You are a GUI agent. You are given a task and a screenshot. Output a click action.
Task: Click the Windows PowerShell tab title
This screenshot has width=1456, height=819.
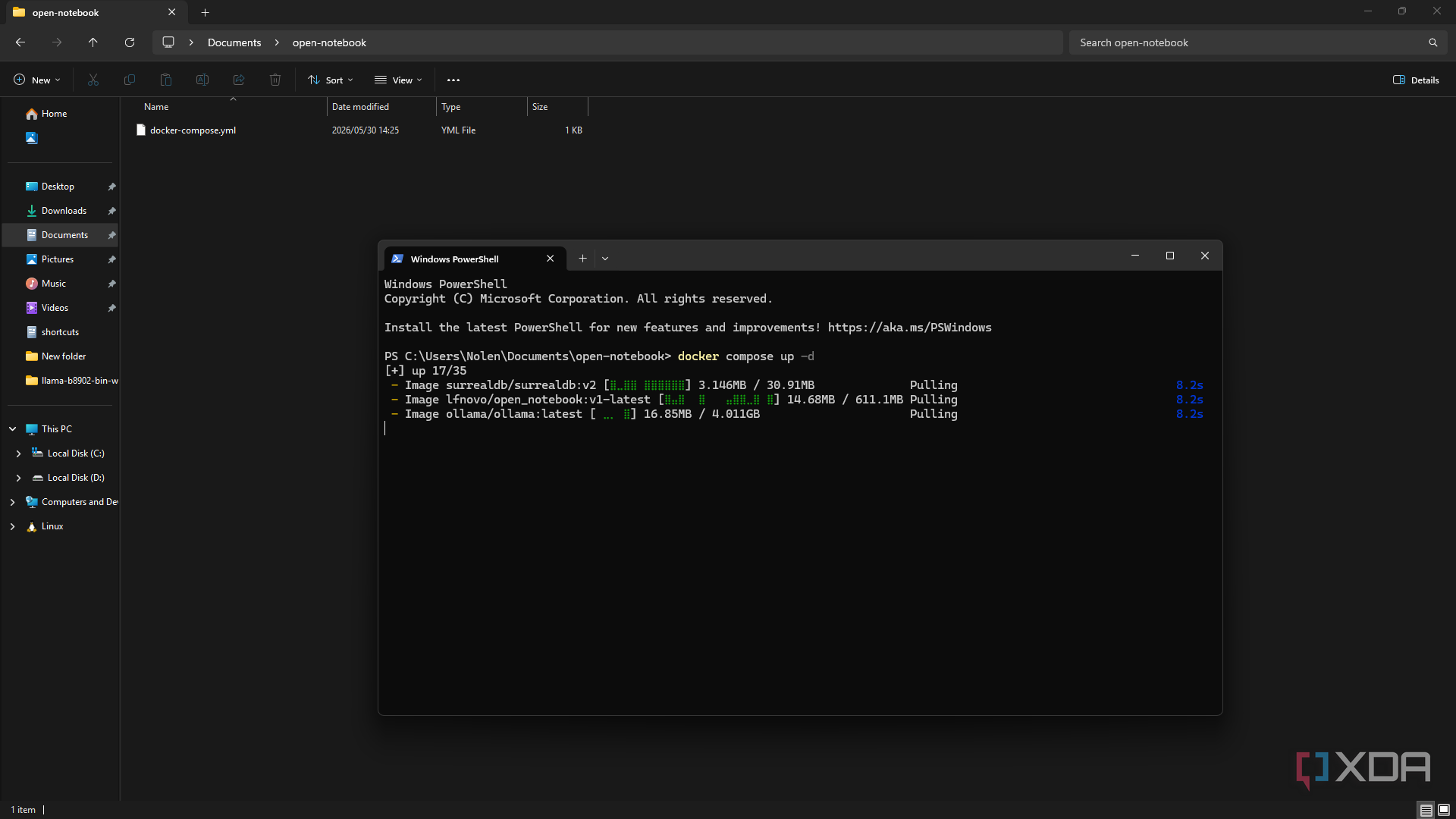pyautogui.click(x=454, y=259)
